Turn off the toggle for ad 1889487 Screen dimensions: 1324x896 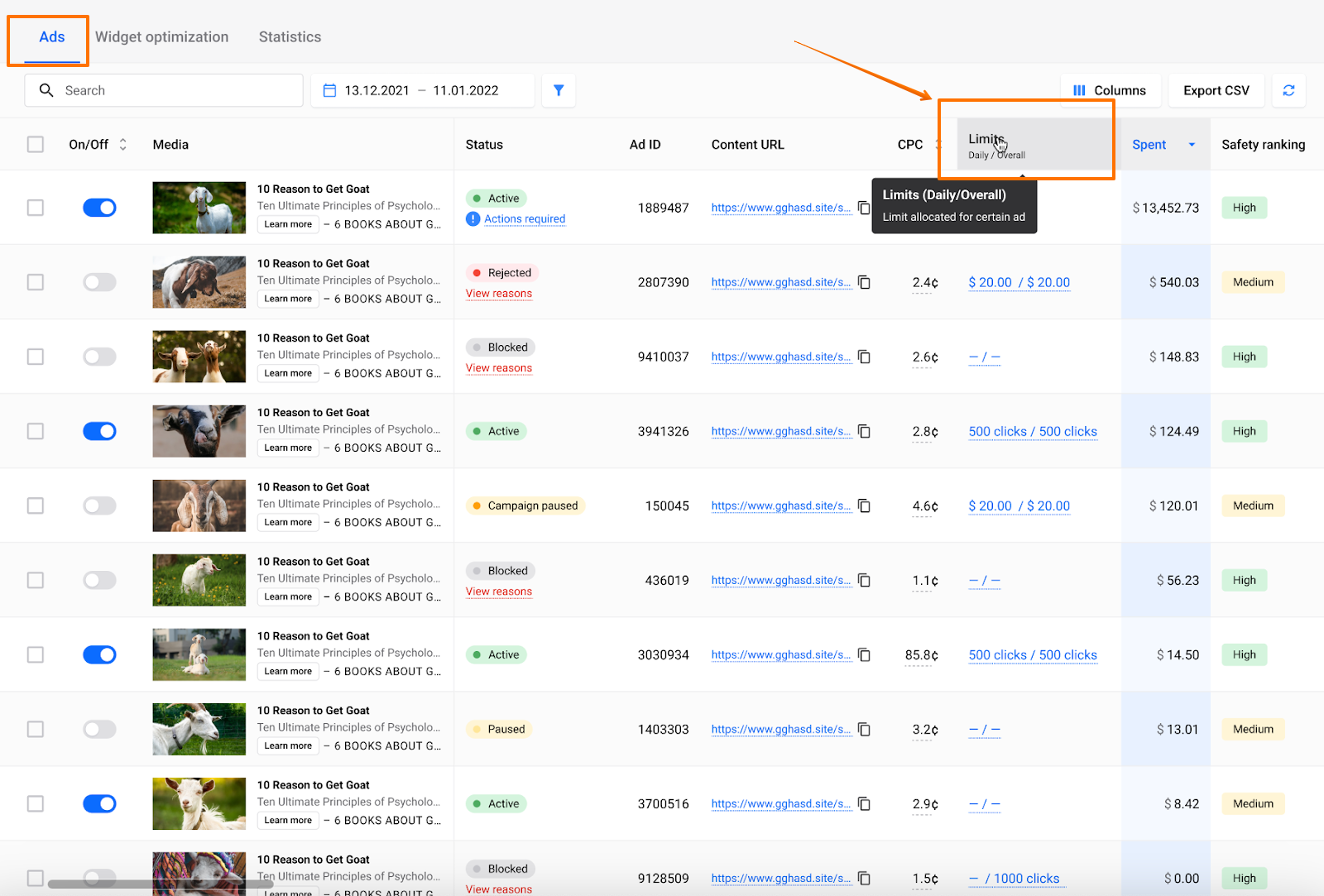(x=99, y=208)
